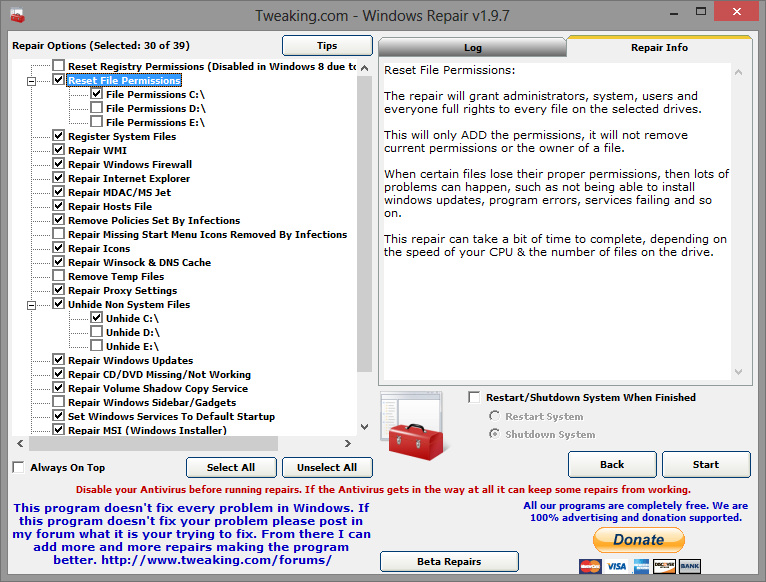Screen dimensions: 766x582
Task: Check the Remove Temp Files option
Action: [59, 276]
